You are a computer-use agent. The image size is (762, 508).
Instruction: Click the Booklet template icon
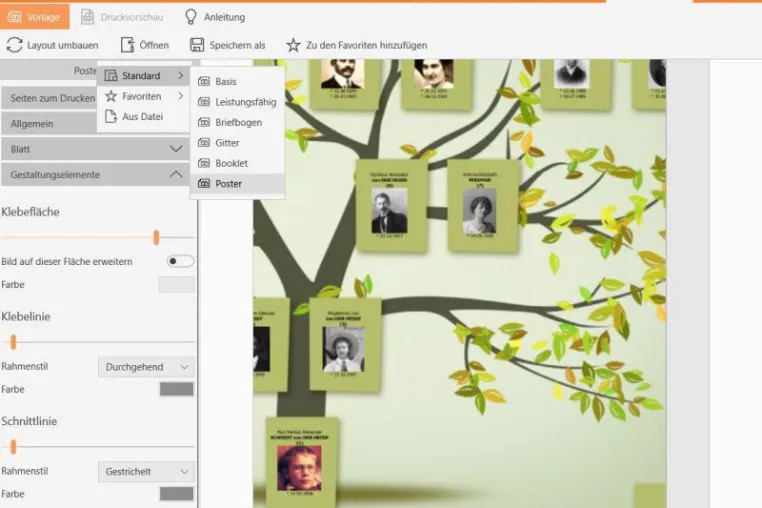(x=204, y=163)
